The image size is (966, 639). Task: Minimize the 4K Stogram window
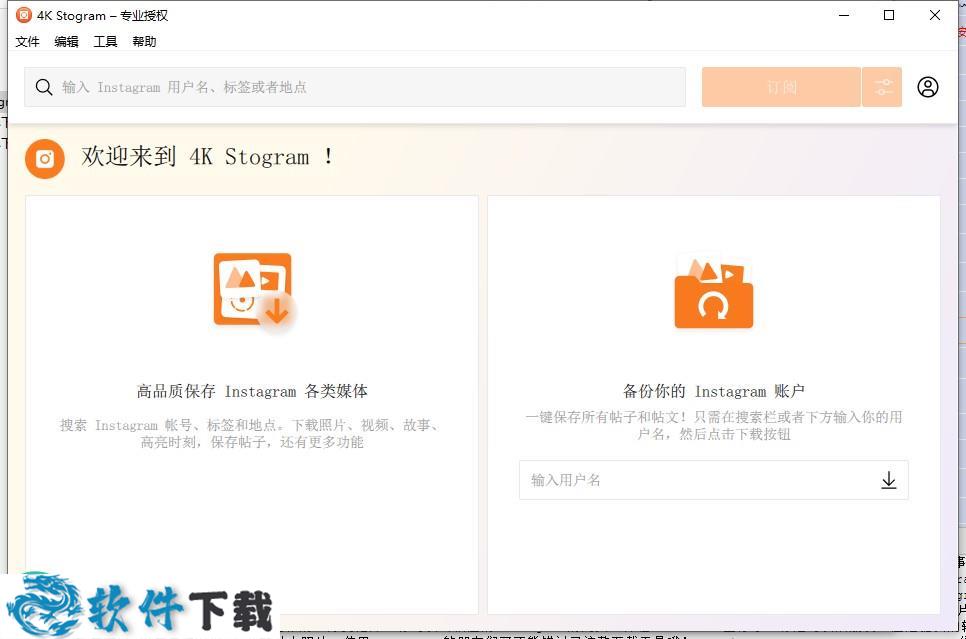(844, 15)
